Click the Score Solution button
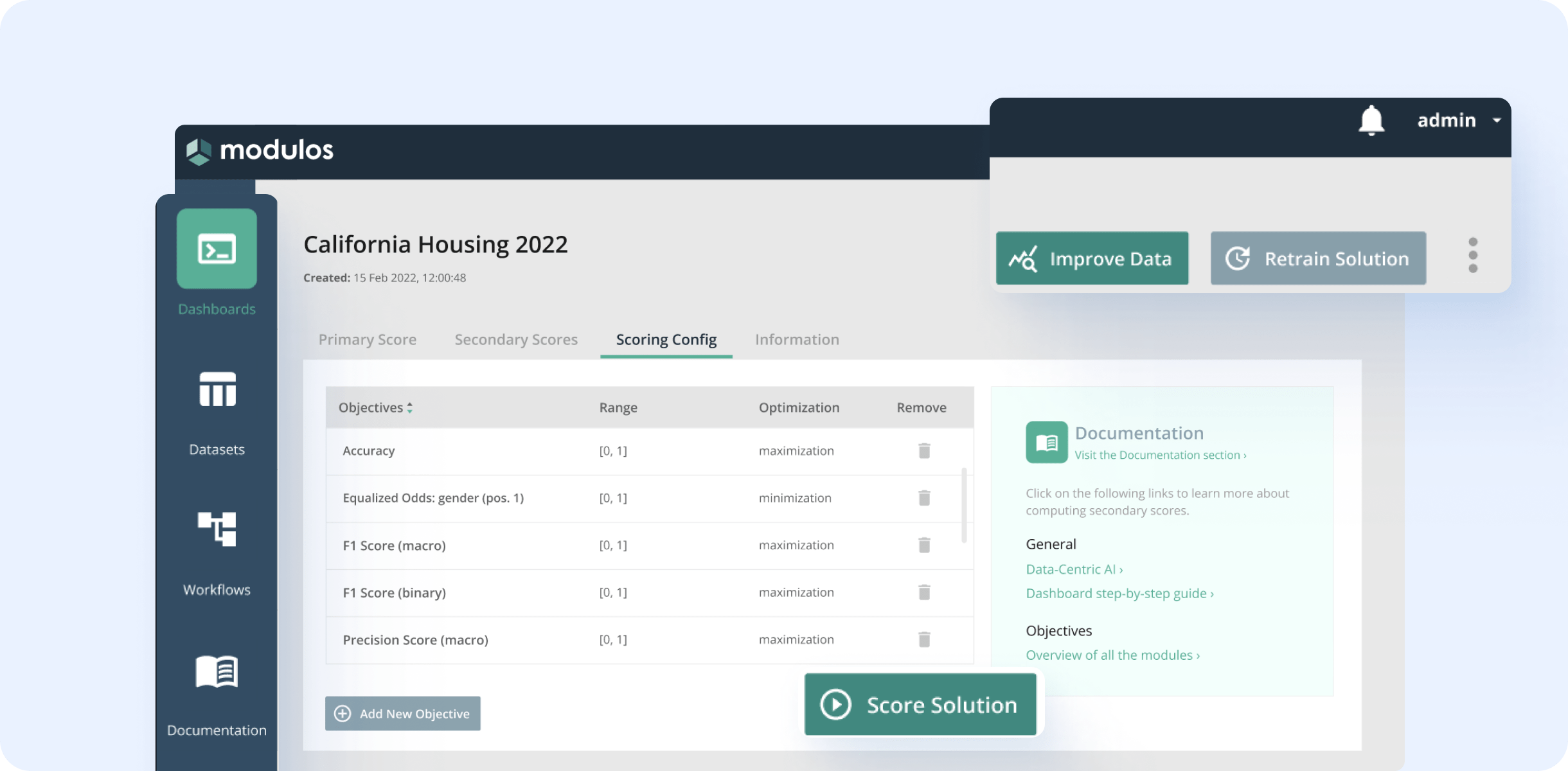1568x771 pixels. 920,705
